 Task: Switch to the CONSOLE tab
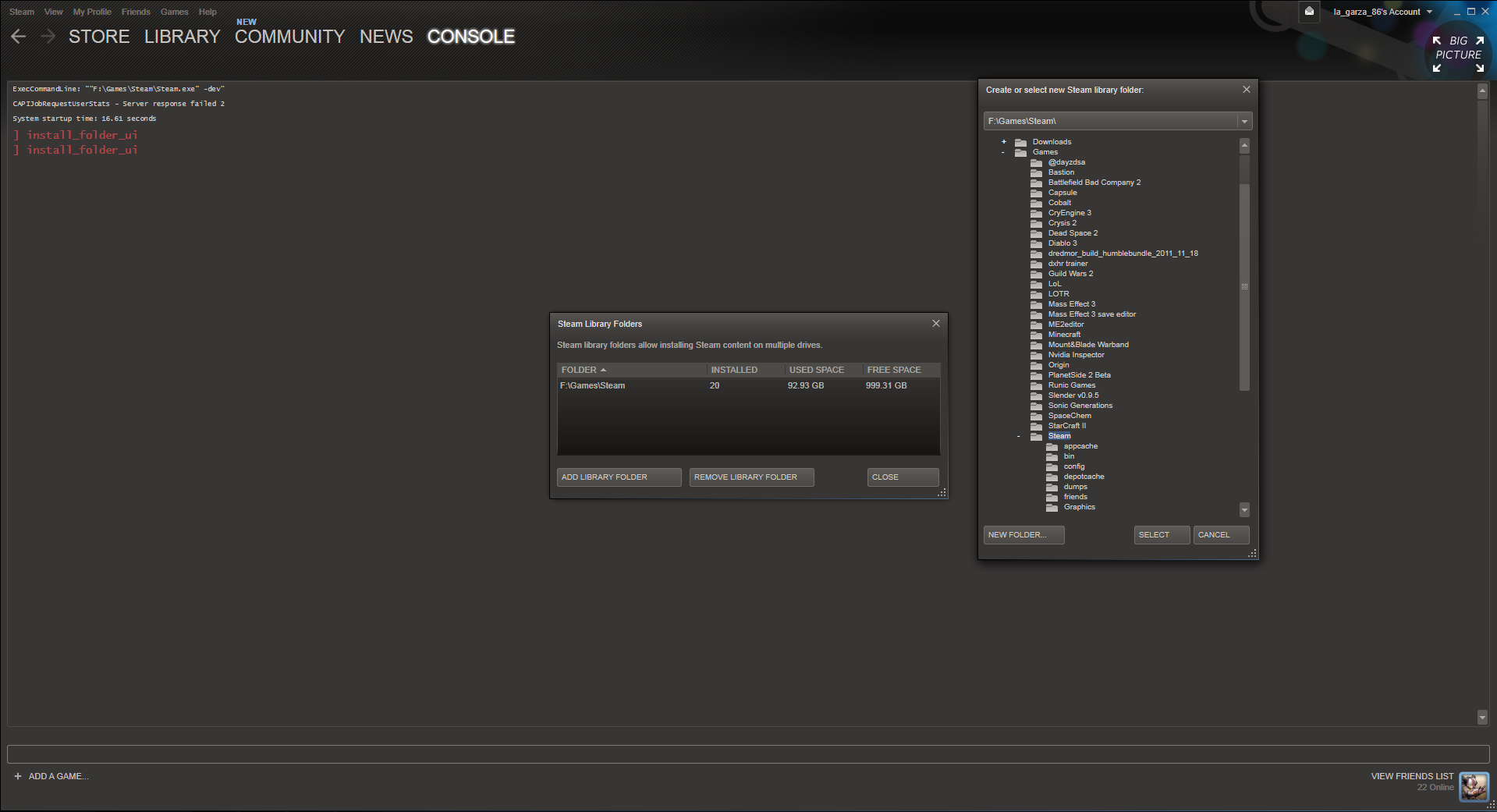point(471,37)
